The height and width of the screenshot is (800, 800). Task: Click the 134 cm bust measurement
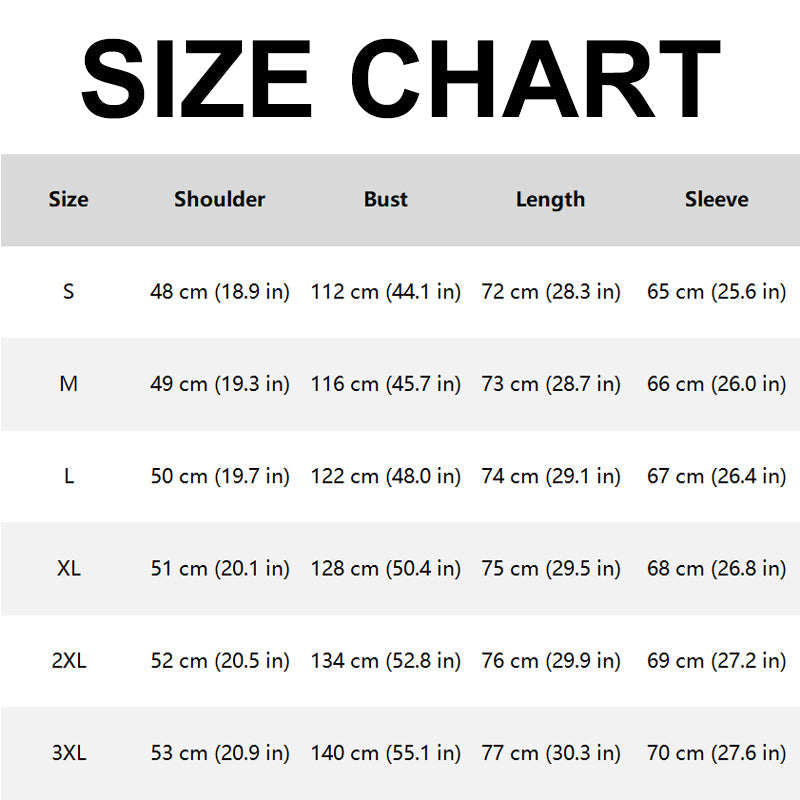(x=386, y=661)
